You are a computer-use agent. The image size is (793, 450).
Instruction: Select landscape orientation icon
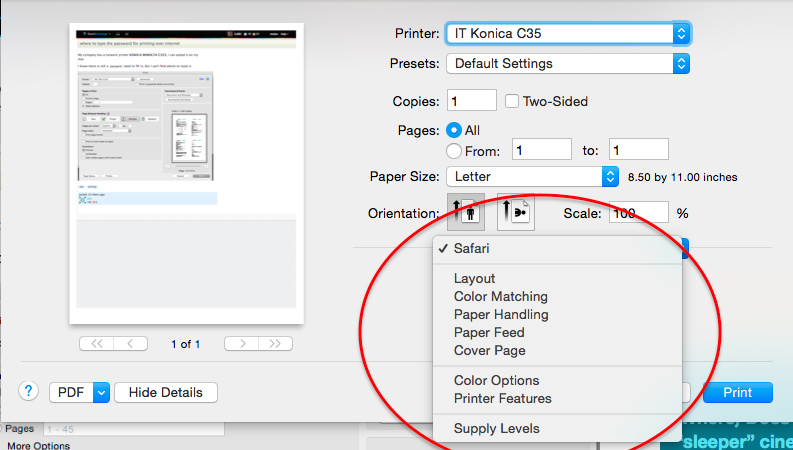click(x=516, y=213)
